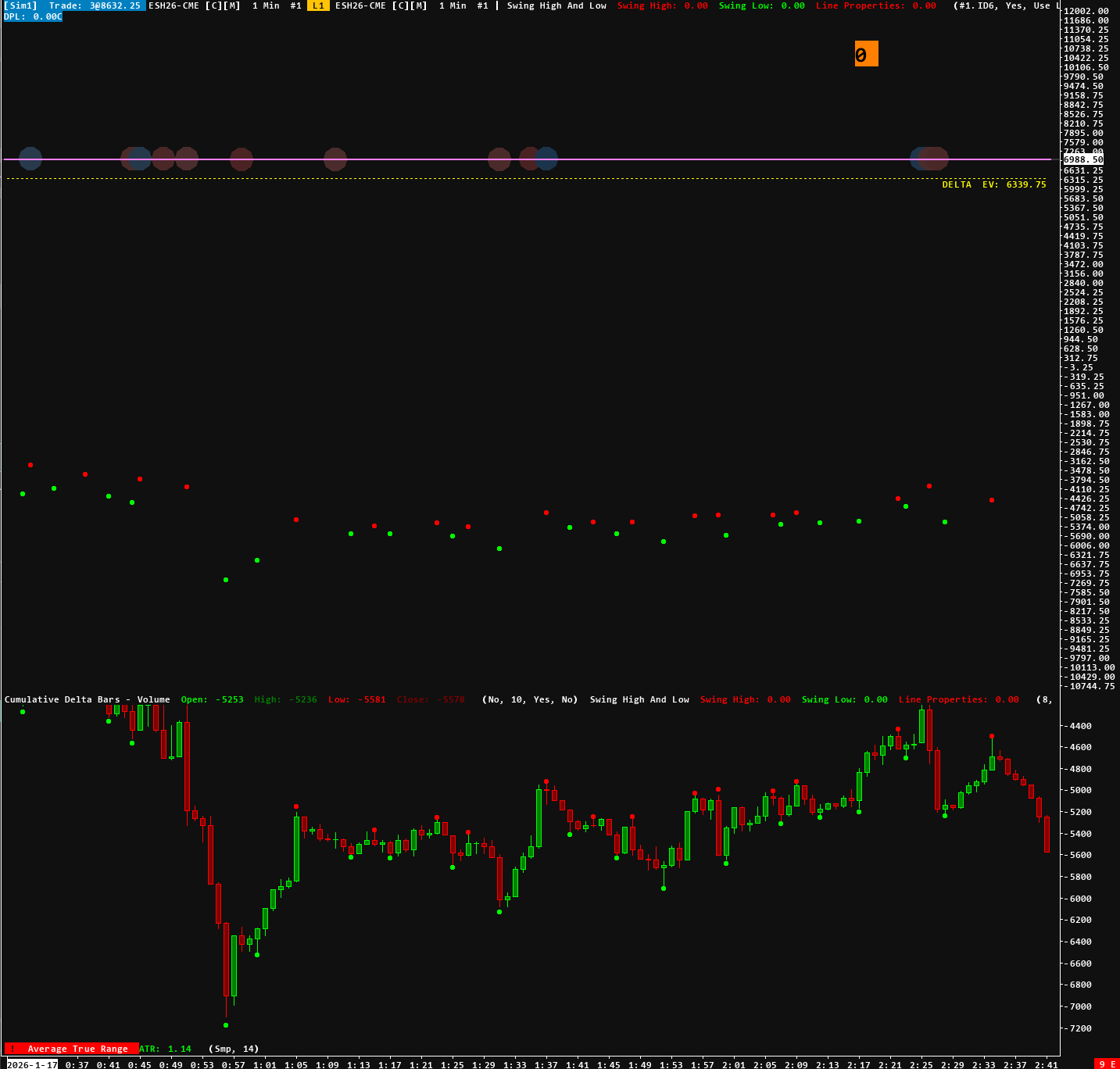Click the red '9 E' indicator on the time axis
This screenshot has width=1120, height=1069.
pos(1107,1064)
